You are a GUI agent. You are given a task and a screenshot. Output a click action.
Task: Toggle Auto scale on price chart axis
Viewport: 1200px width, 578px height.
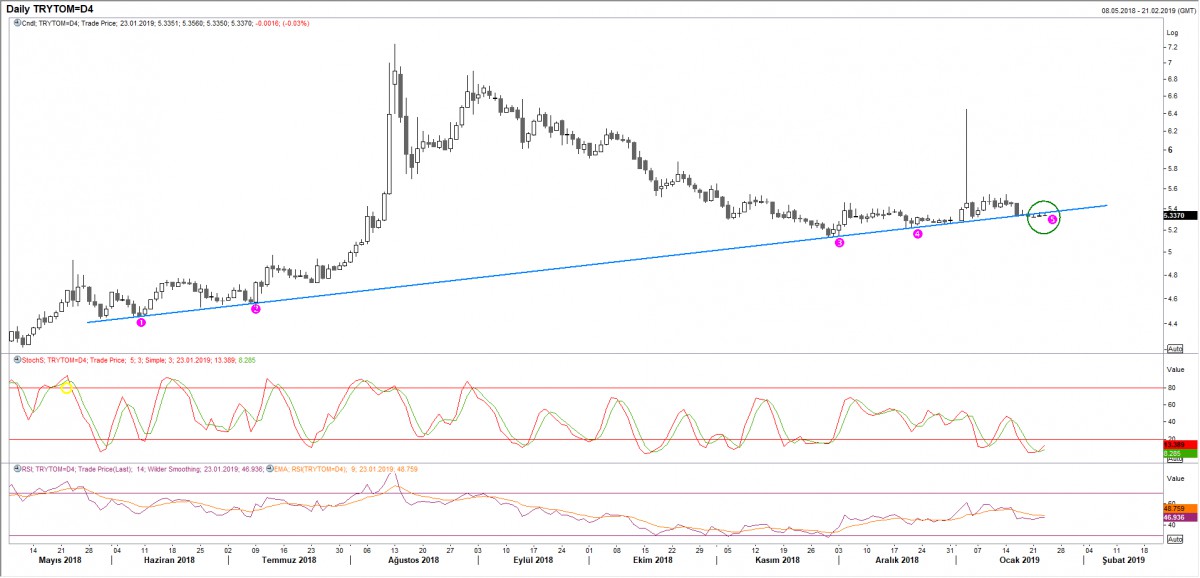(x=1175, y=347)
